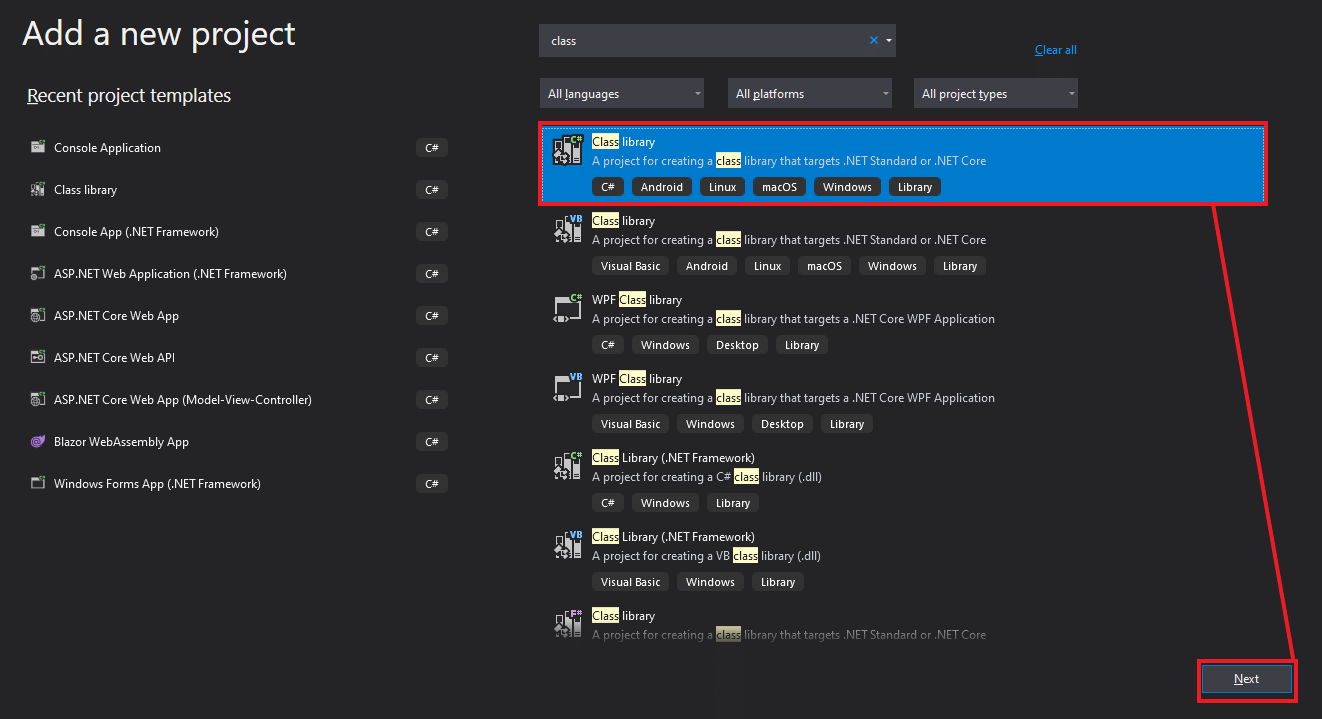
Task: Select ASP.NET Core Web App (Model-View-Controller)
Action: (182, 399)
